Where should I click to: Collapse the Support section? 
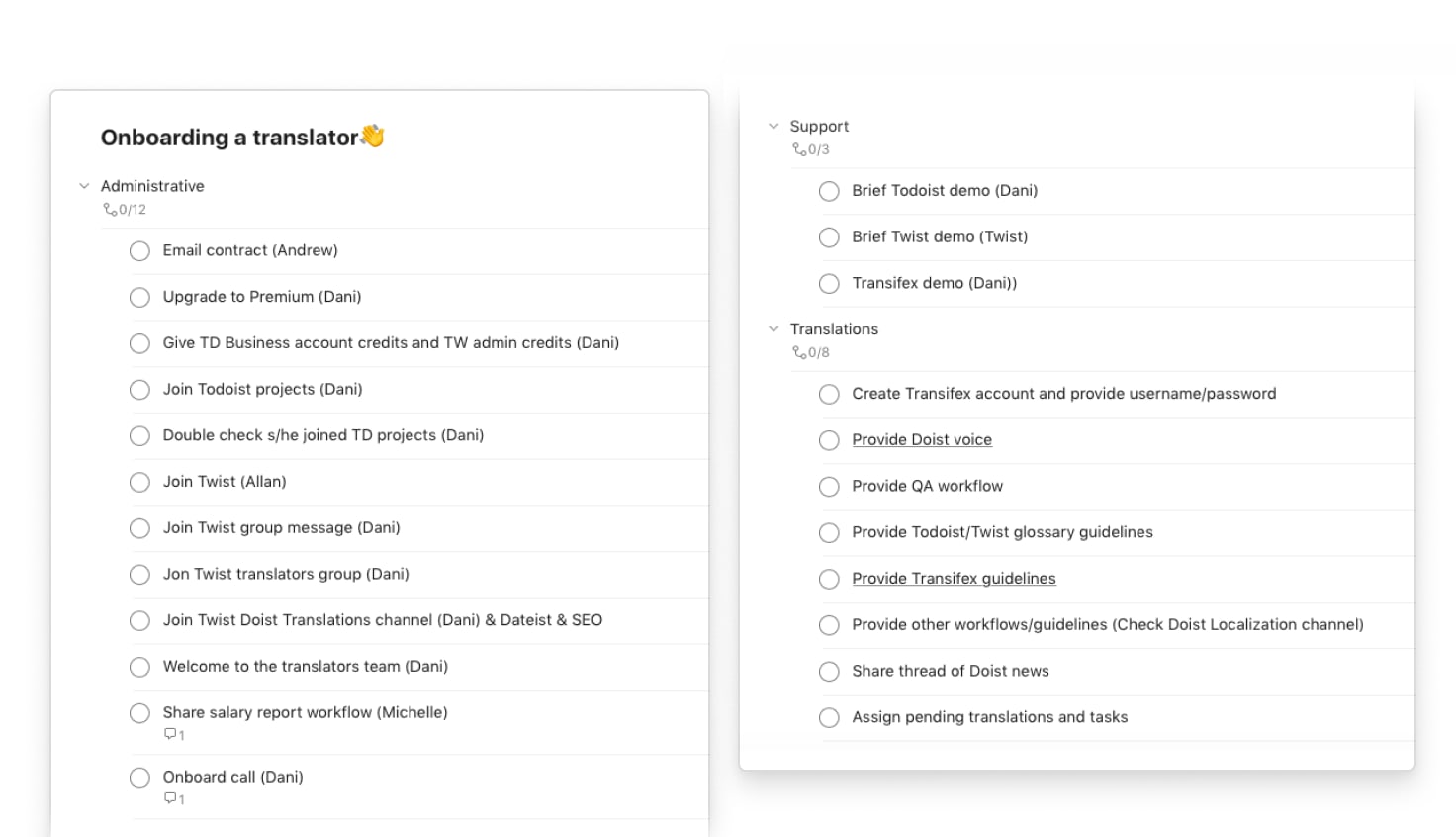(x=773, y=126)
